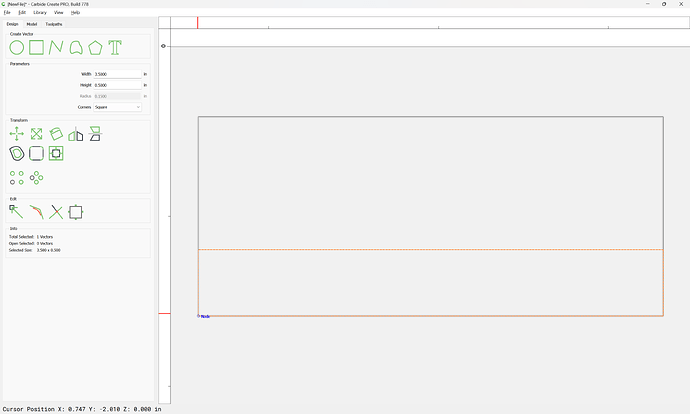Activate the Node Edit tool

tap(17, 212)
